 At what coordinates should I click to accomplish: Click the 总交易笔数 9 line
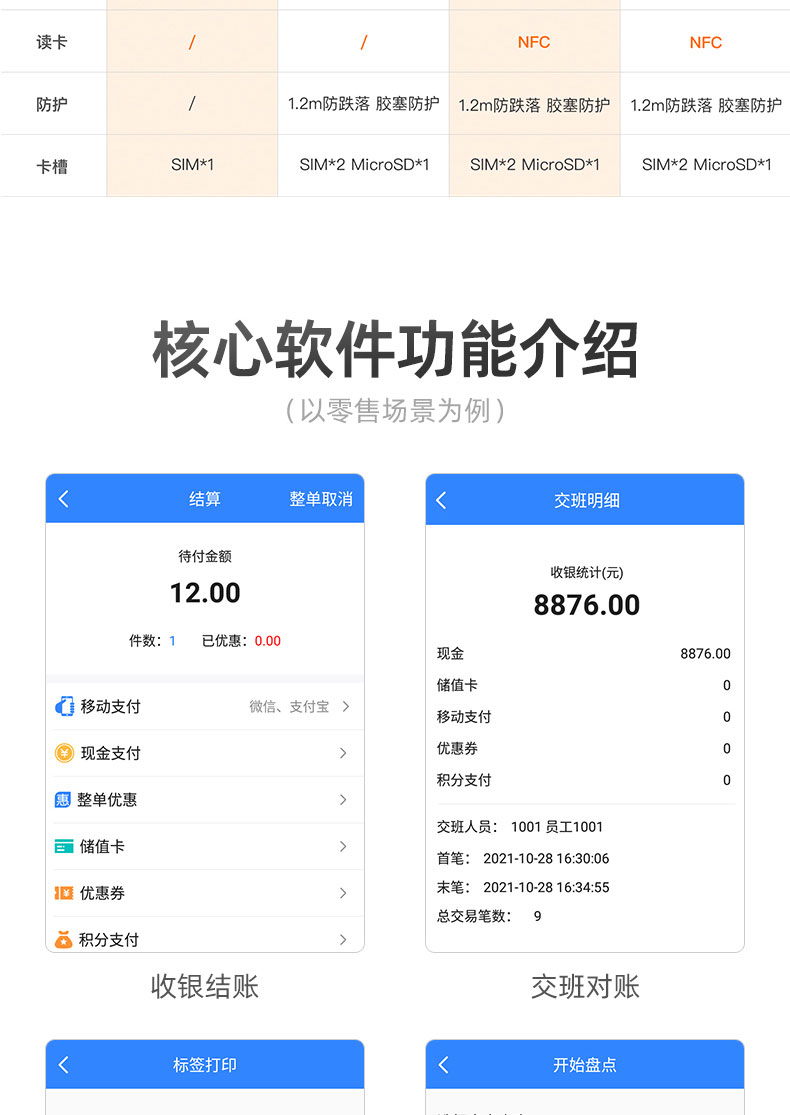(489, 916)
